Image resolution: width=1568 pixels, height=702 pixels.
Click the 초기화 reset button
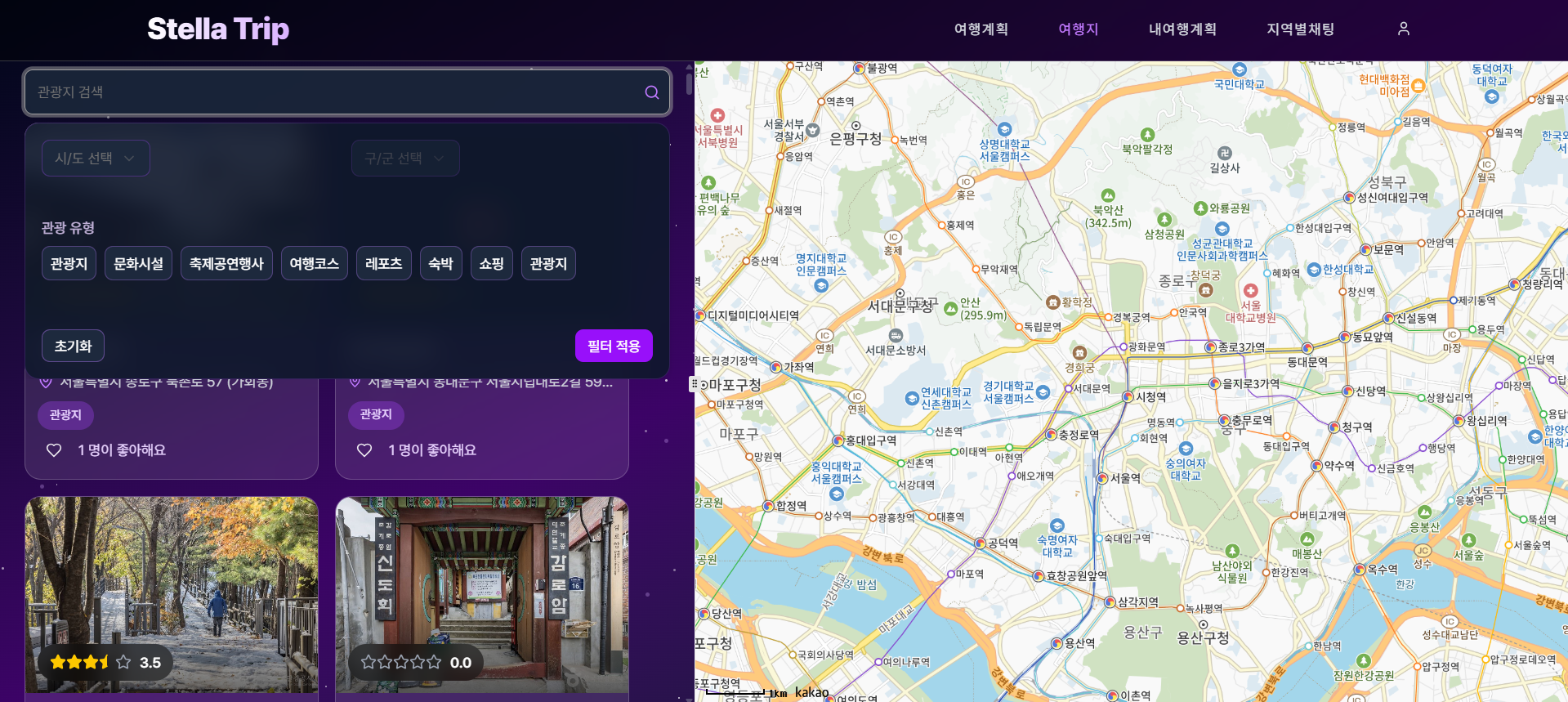pyautogui.click(x=73, y=347)
